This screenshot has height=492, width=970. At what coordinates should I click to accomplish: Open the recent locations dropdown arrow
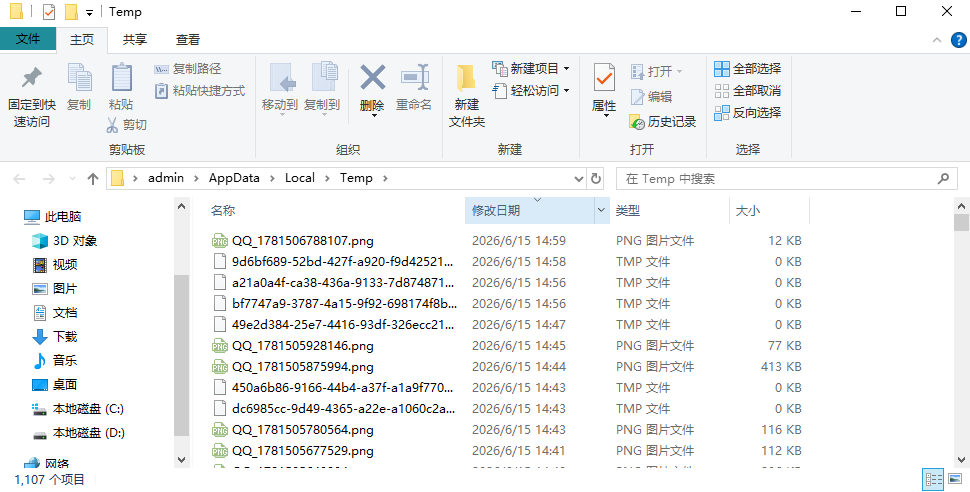tap(72, 179)
